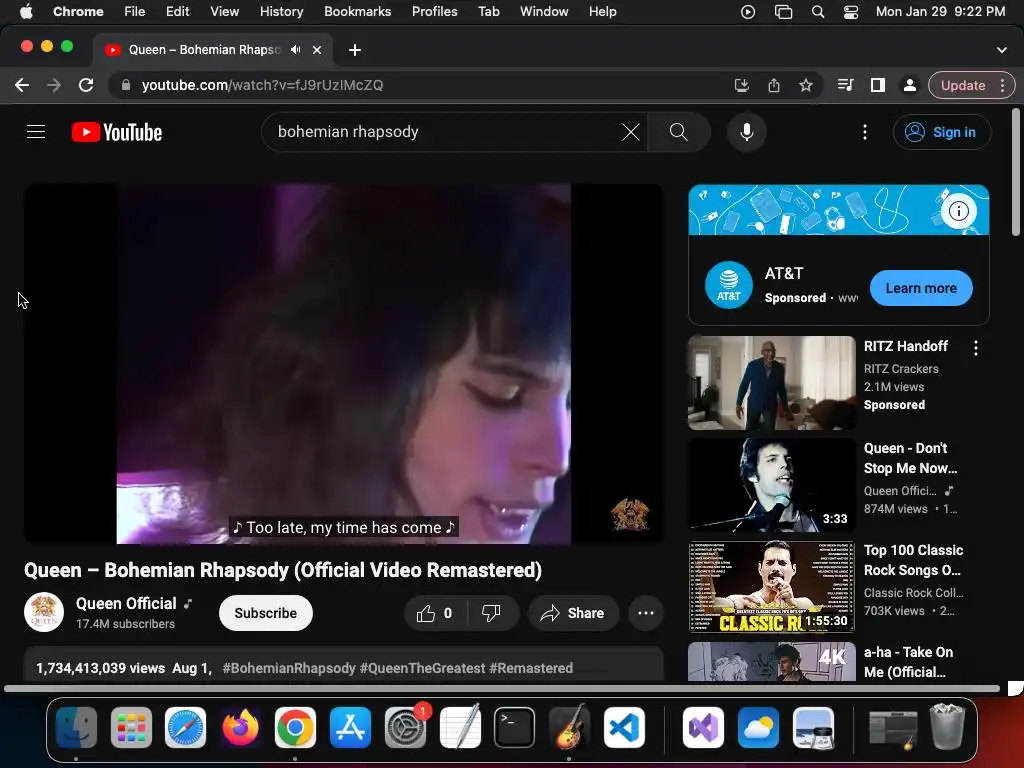Open the Tab menu
The height and width of the screenshot is (768, 1024).
pos(488,11)
